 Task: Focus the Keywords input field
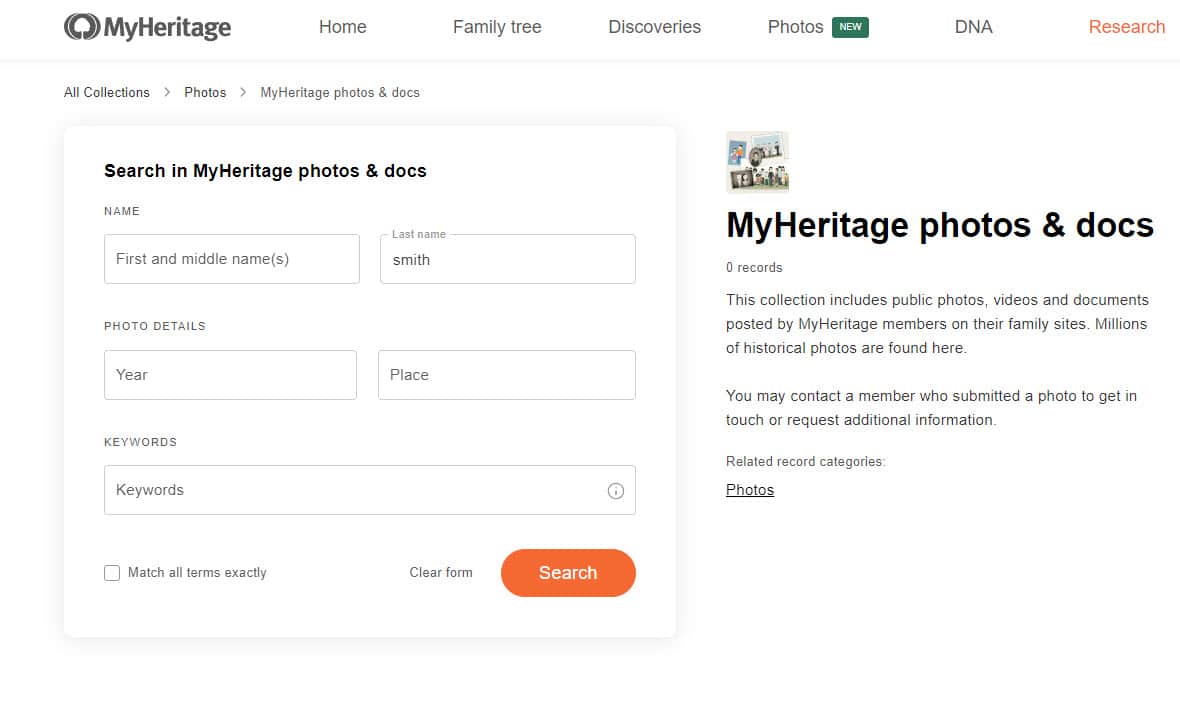tap(370, 490)
